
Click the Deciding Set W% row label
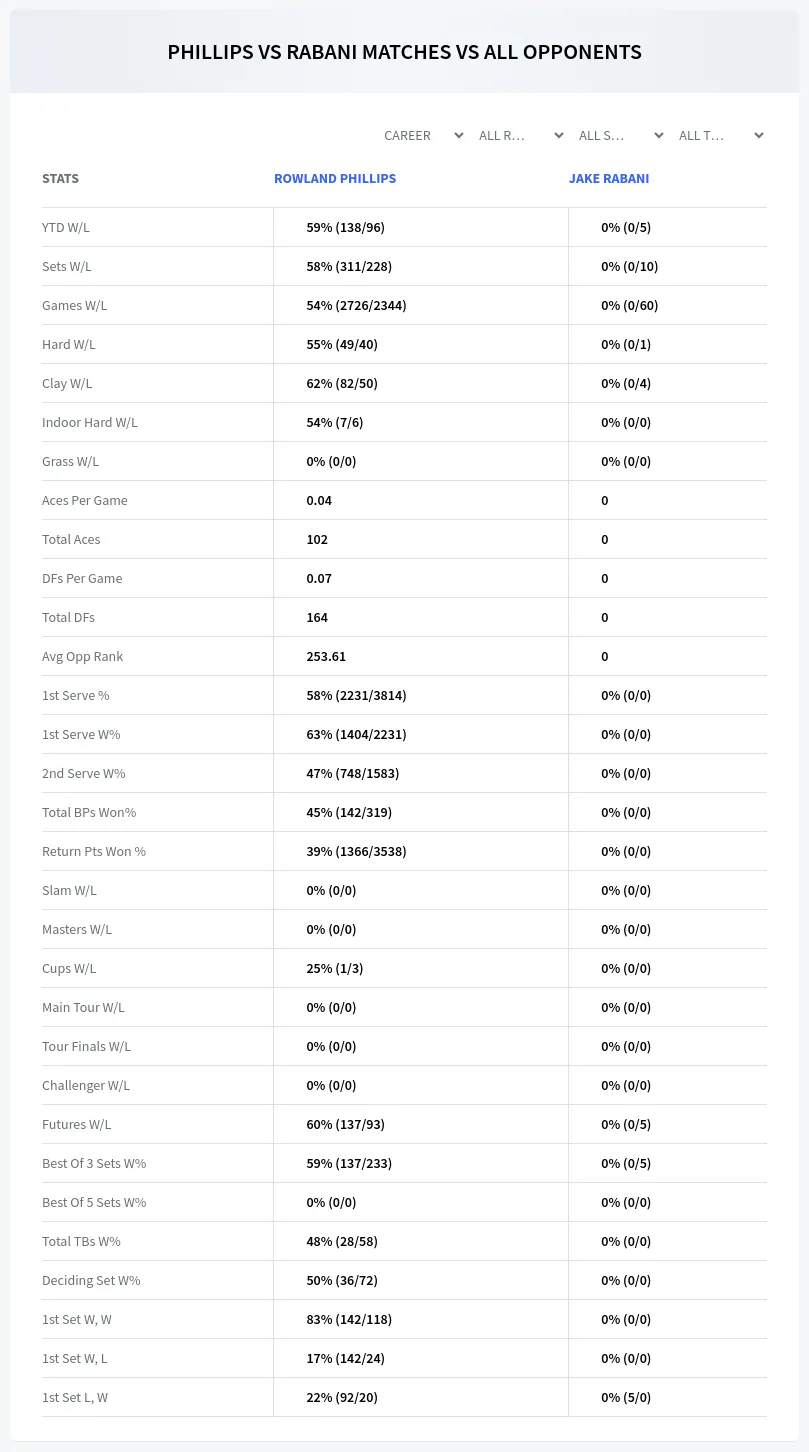[91, 1280]
